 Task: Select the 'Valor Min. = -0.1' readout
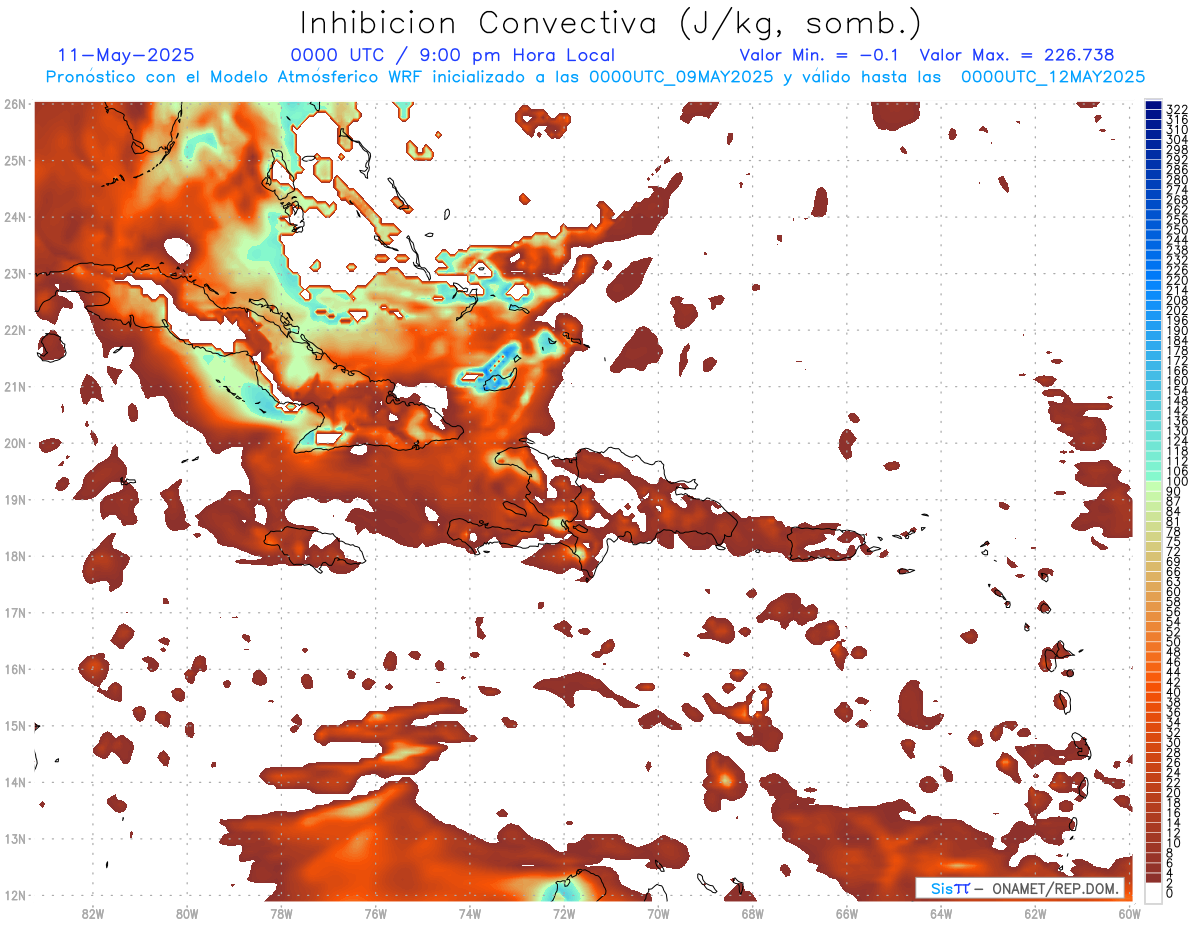click(x=820, y=55)
